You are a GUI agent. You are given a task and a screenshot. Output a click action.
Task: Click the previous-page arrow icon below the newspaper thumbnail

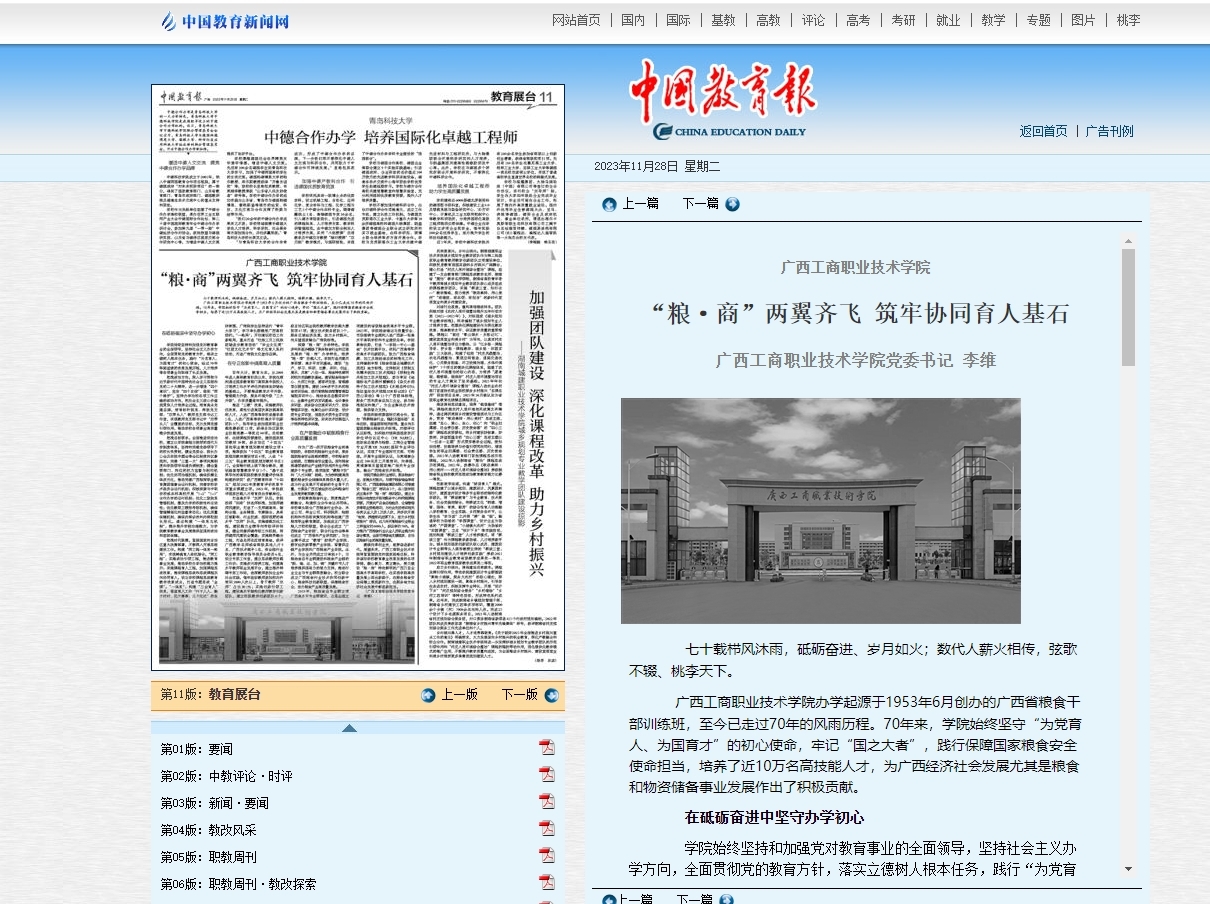pyautogui.click(x=428, y=695)
